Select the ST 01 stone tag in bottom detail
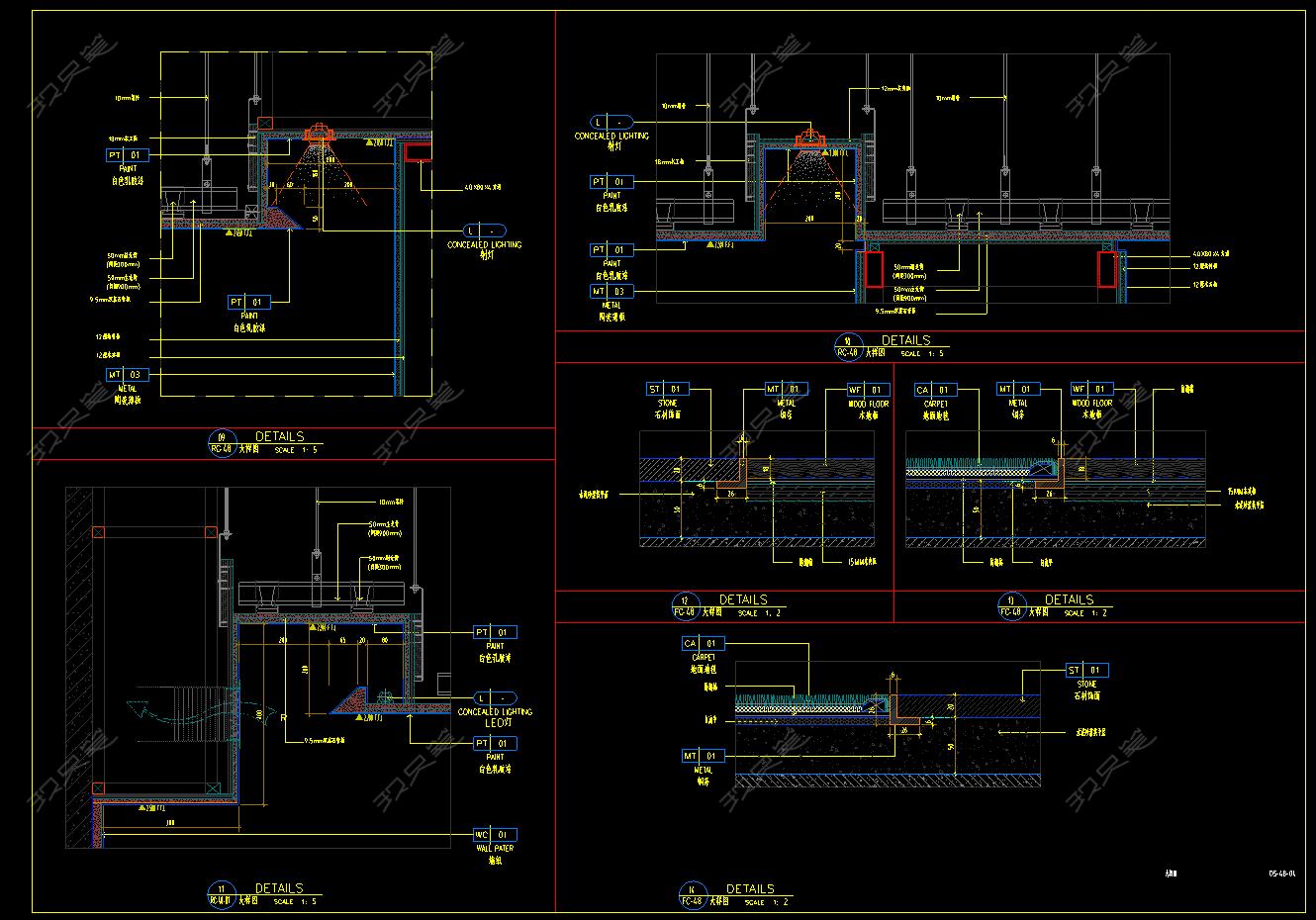This screenshot has width=1316, height=920. (x=1086, y=671)
